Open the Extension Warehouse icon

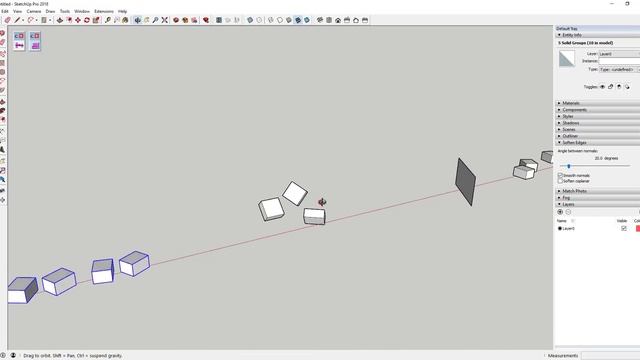tap(185, 20)
